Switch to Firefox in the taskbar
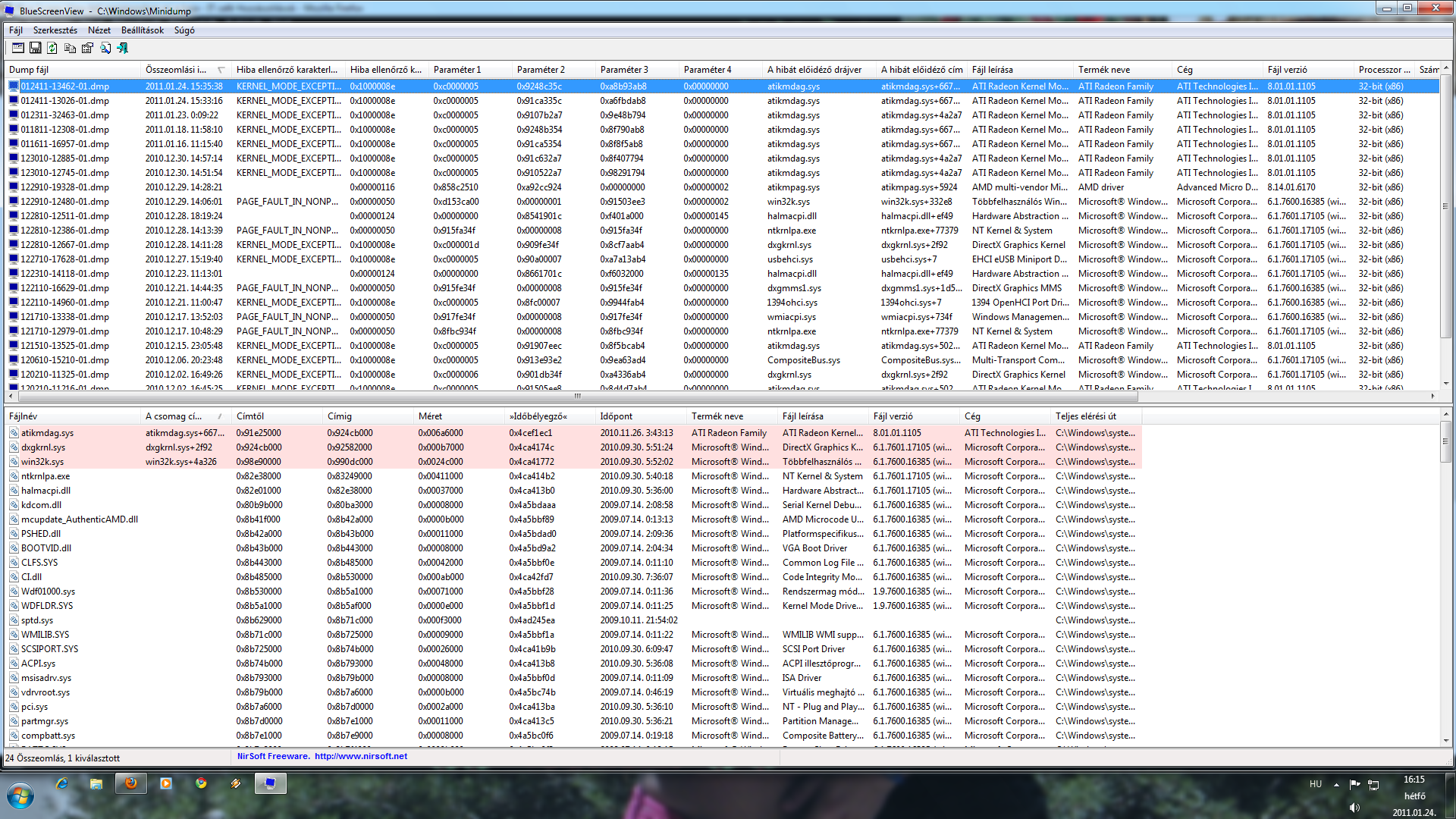Image resolution: width=1456 pixels, height=819 pixels. click(x=131, y=783)
